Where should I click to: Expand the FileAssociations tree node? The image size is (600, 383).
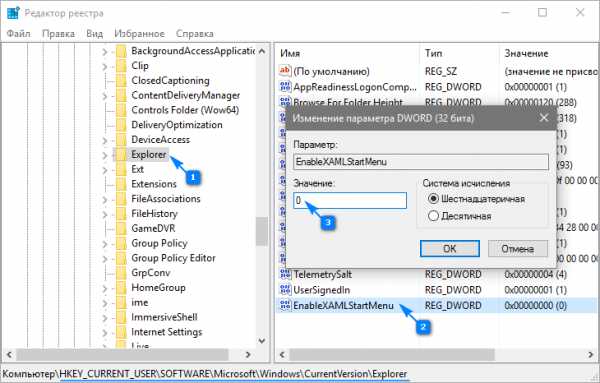(104, 199)
